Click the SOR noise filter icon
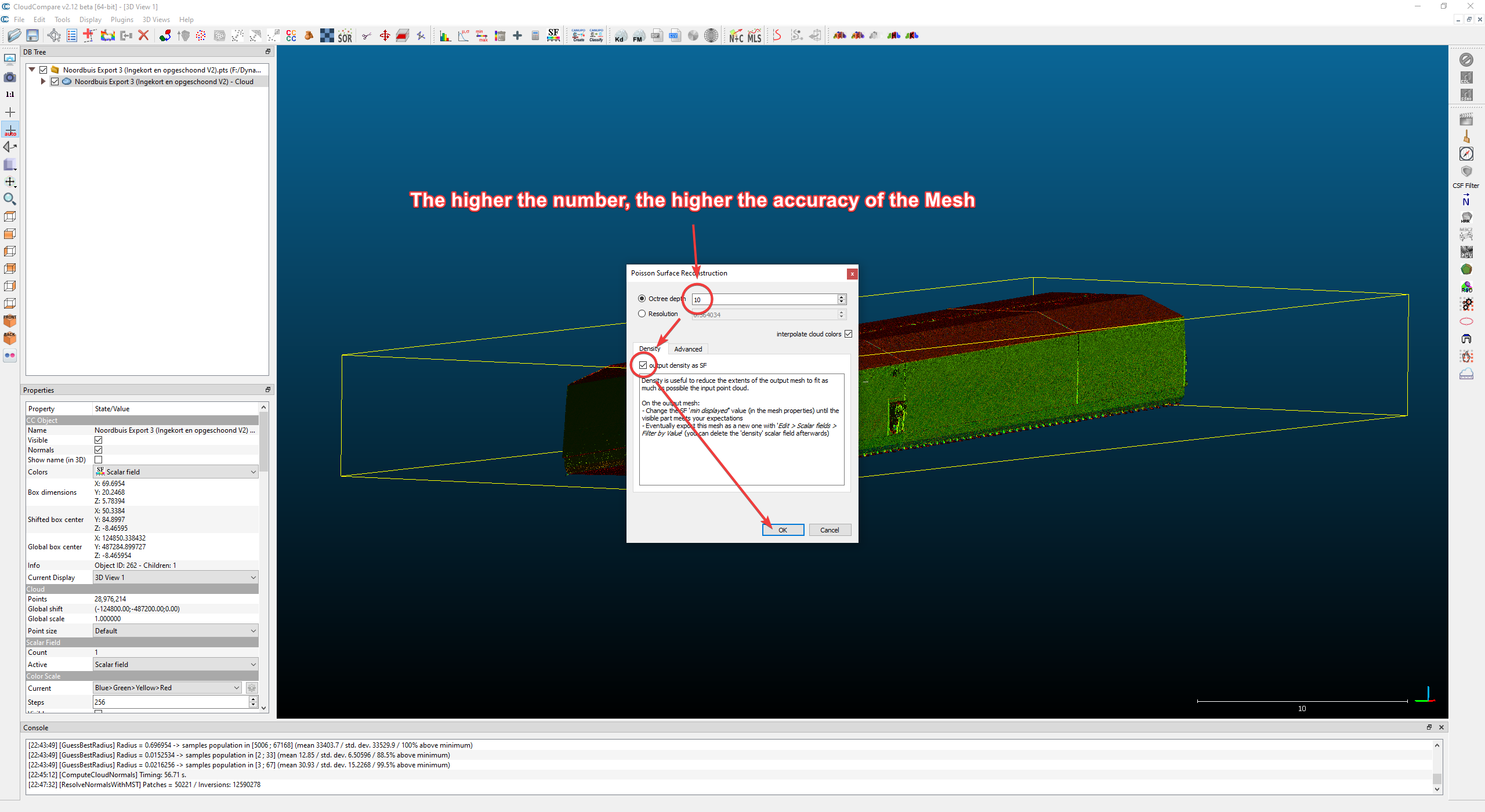The width and height of the screenshot is (1485, 812). tap(345, 35)
